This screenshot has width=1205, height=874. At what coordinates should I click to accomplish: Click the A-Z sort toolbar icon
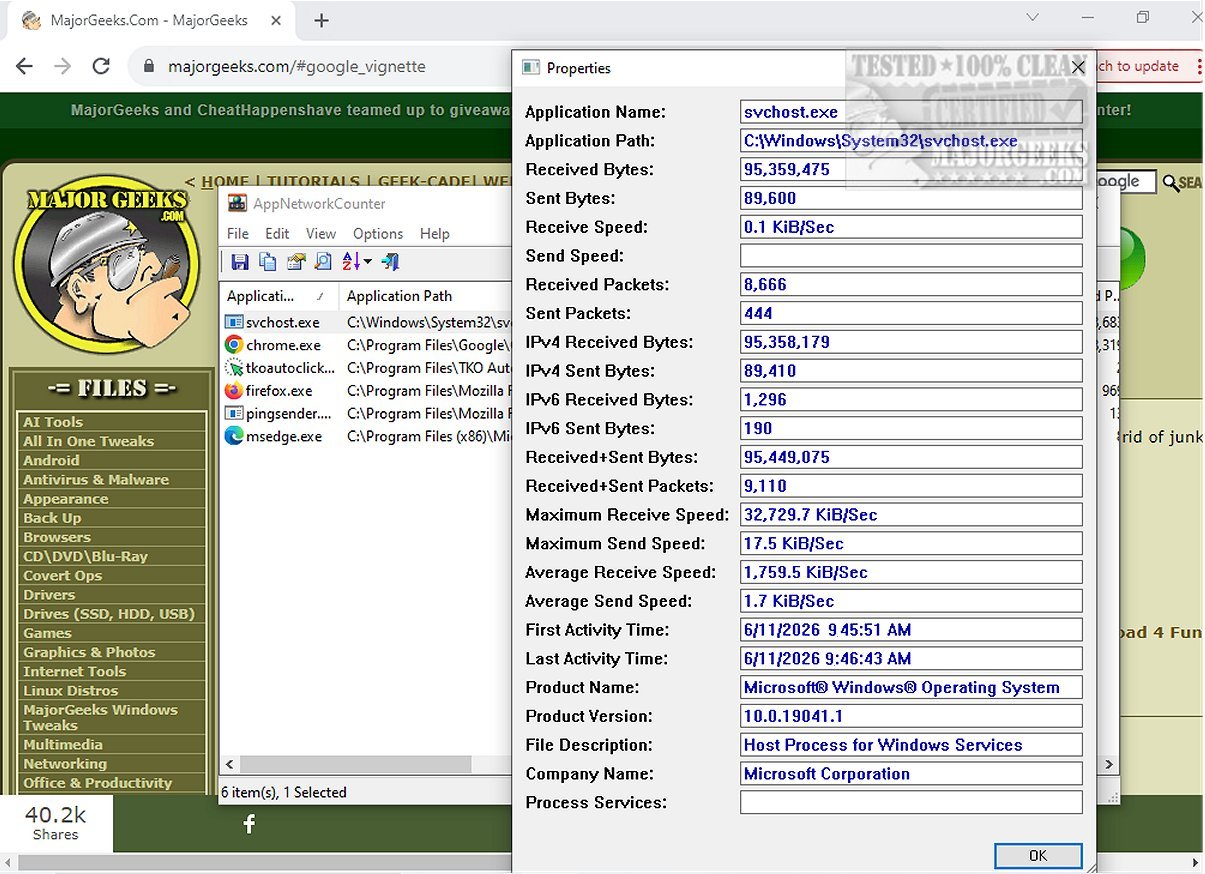pyautogui.click(x=350, y=262)
